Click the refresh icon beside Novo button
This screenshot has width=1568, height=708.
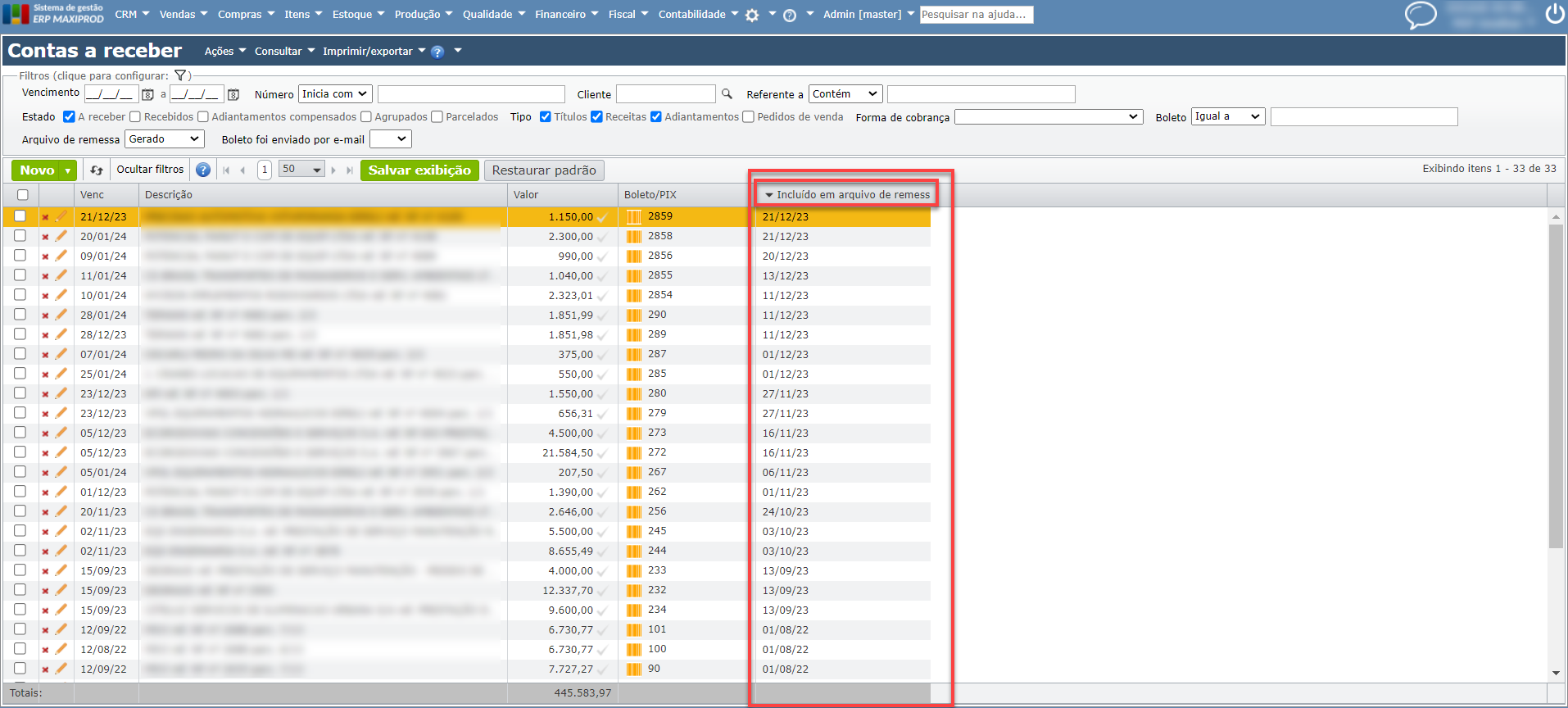(x=97, y=170)
